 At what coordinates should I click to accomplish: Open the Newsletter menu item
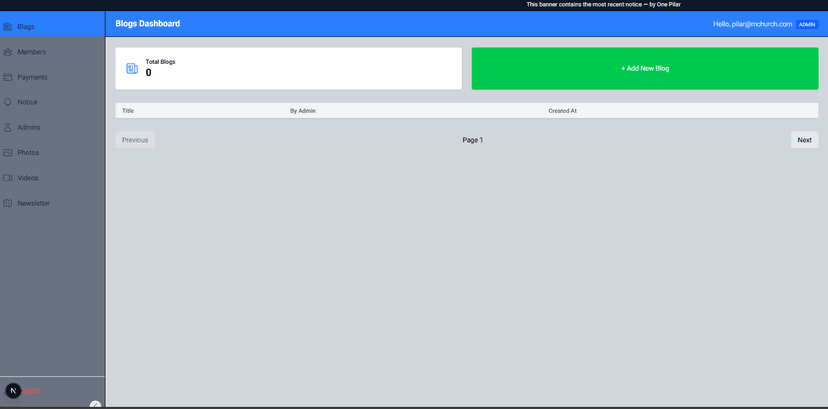(x=52, y=203)
